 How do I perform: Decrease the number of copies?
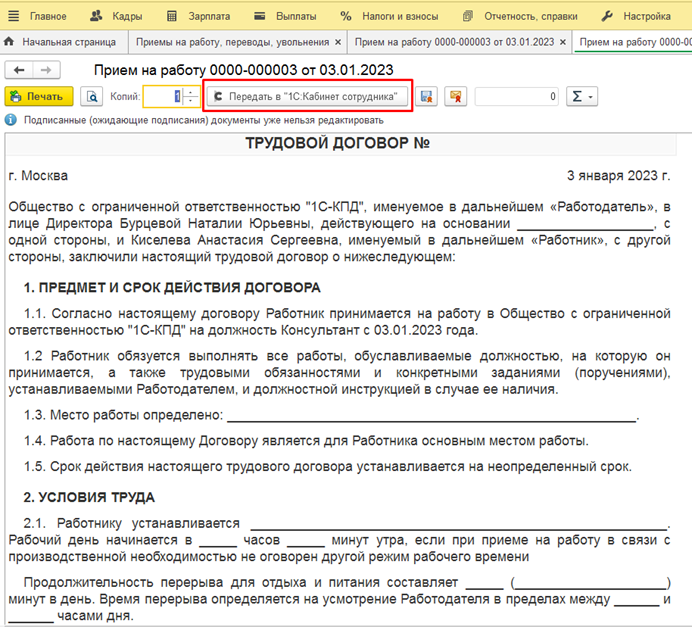point(190,102)
